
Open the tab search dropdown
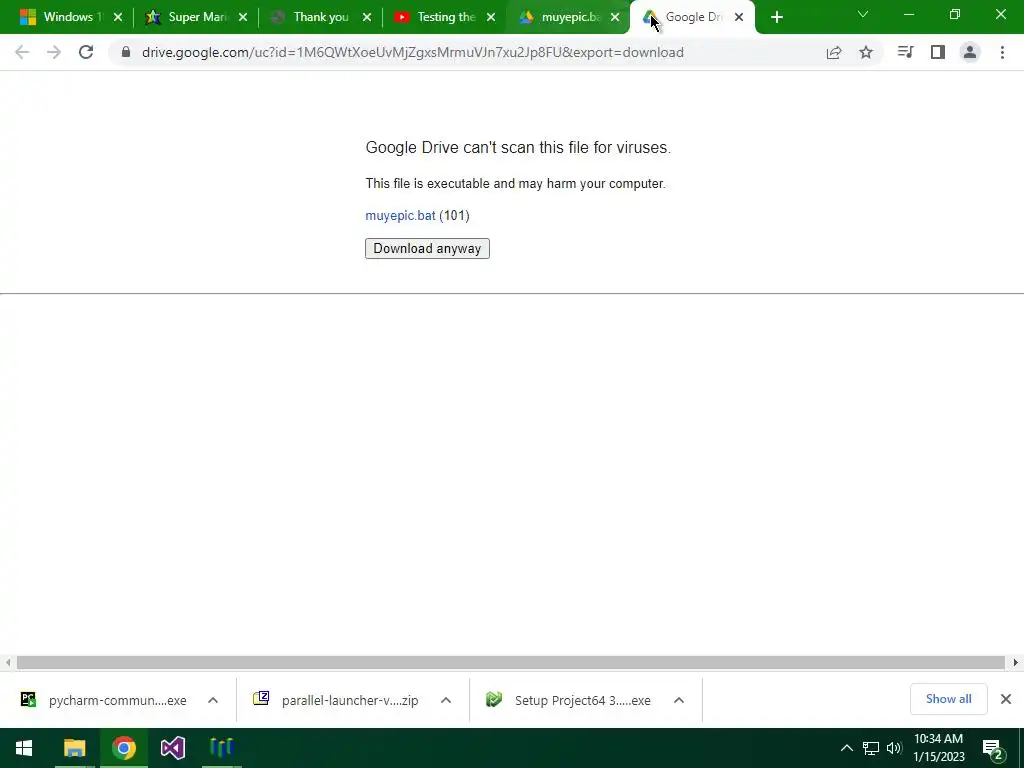tap(863, 14)
